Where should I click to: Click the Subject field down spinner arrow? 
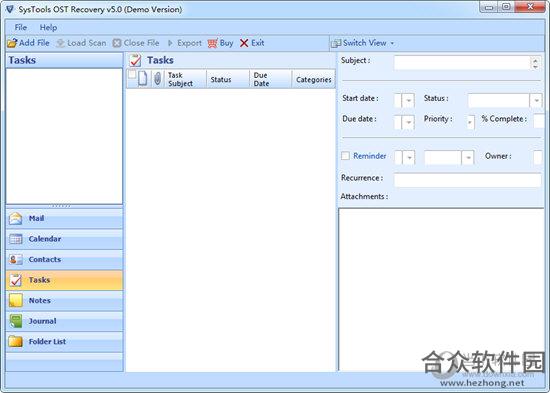pyautogui.click(x=535, y=66)
